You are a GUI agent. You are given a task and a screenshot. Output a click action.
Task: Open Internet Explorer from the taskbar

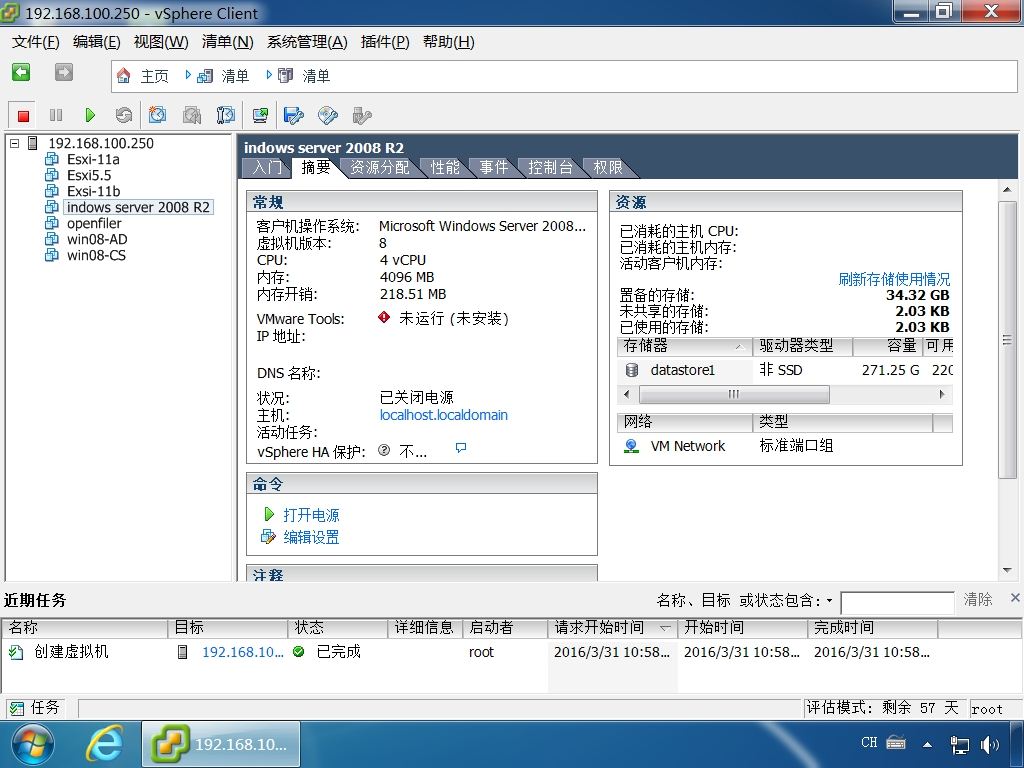pyautogui.click(x=106, y=743)
